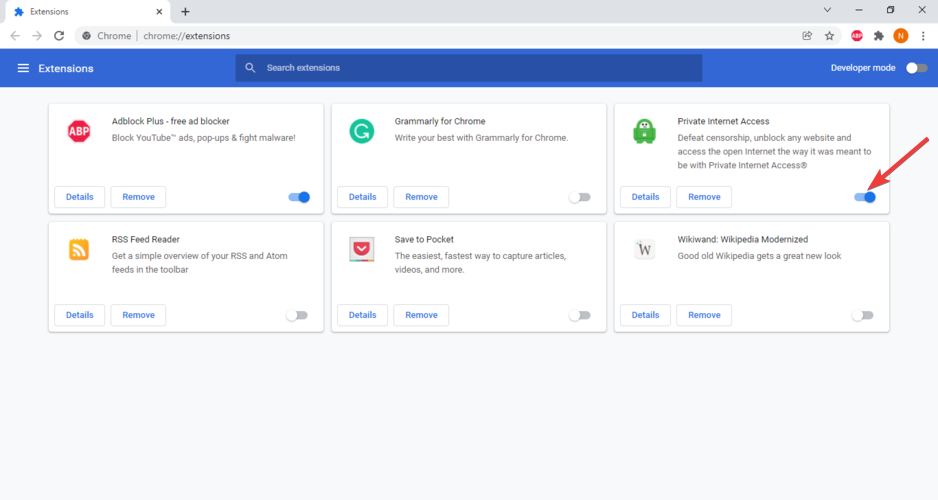Open the Extensions puzzle piece menu
Image resolution: width=938 pixels, height=500 pixels.
[x=879, y=36]
